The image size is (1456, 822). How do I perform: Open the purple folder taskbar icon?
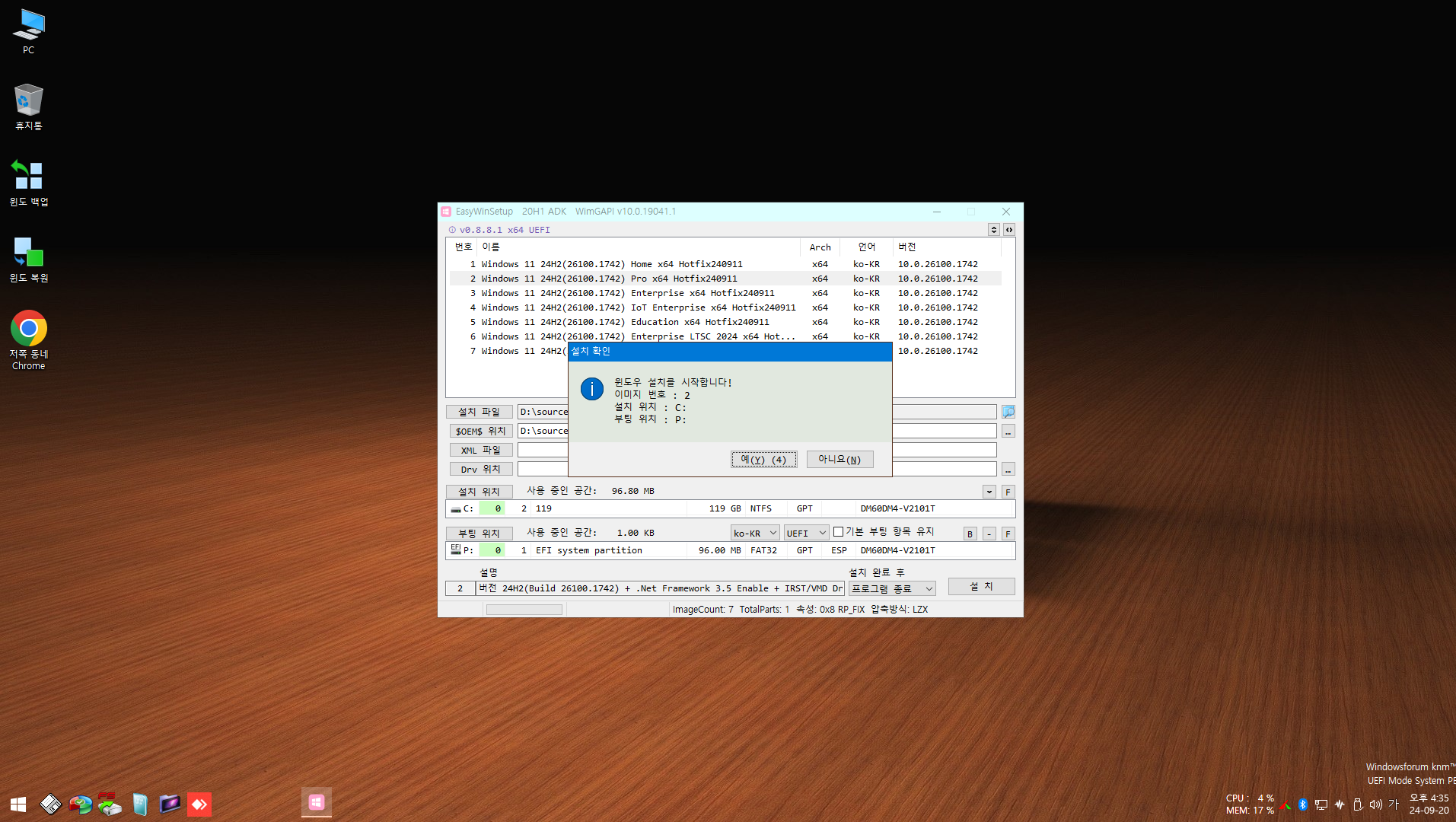pyautogui.click(x=170, y=804)
